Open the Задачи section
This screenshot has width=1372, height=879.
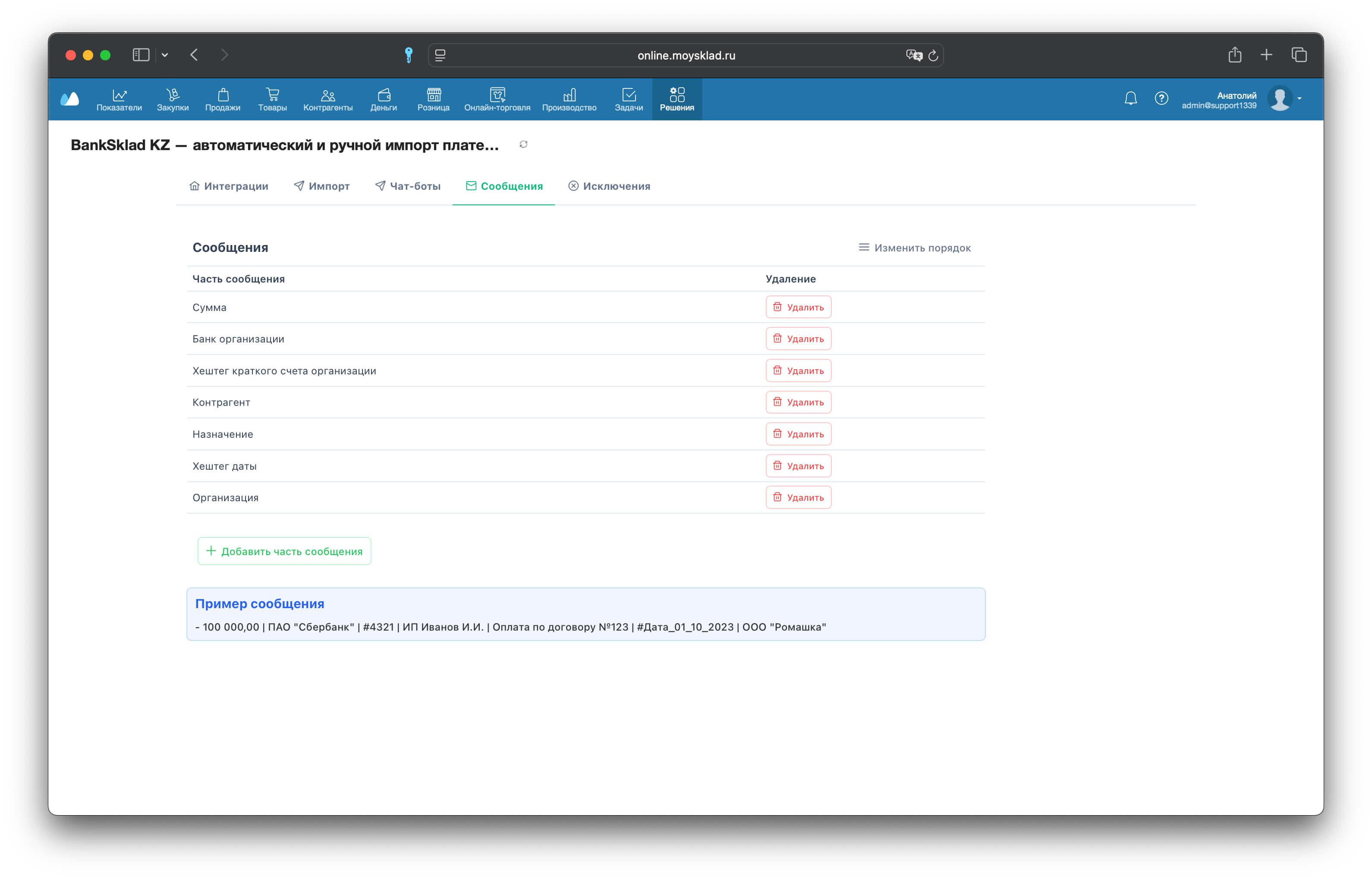click(x=629, y=99)
